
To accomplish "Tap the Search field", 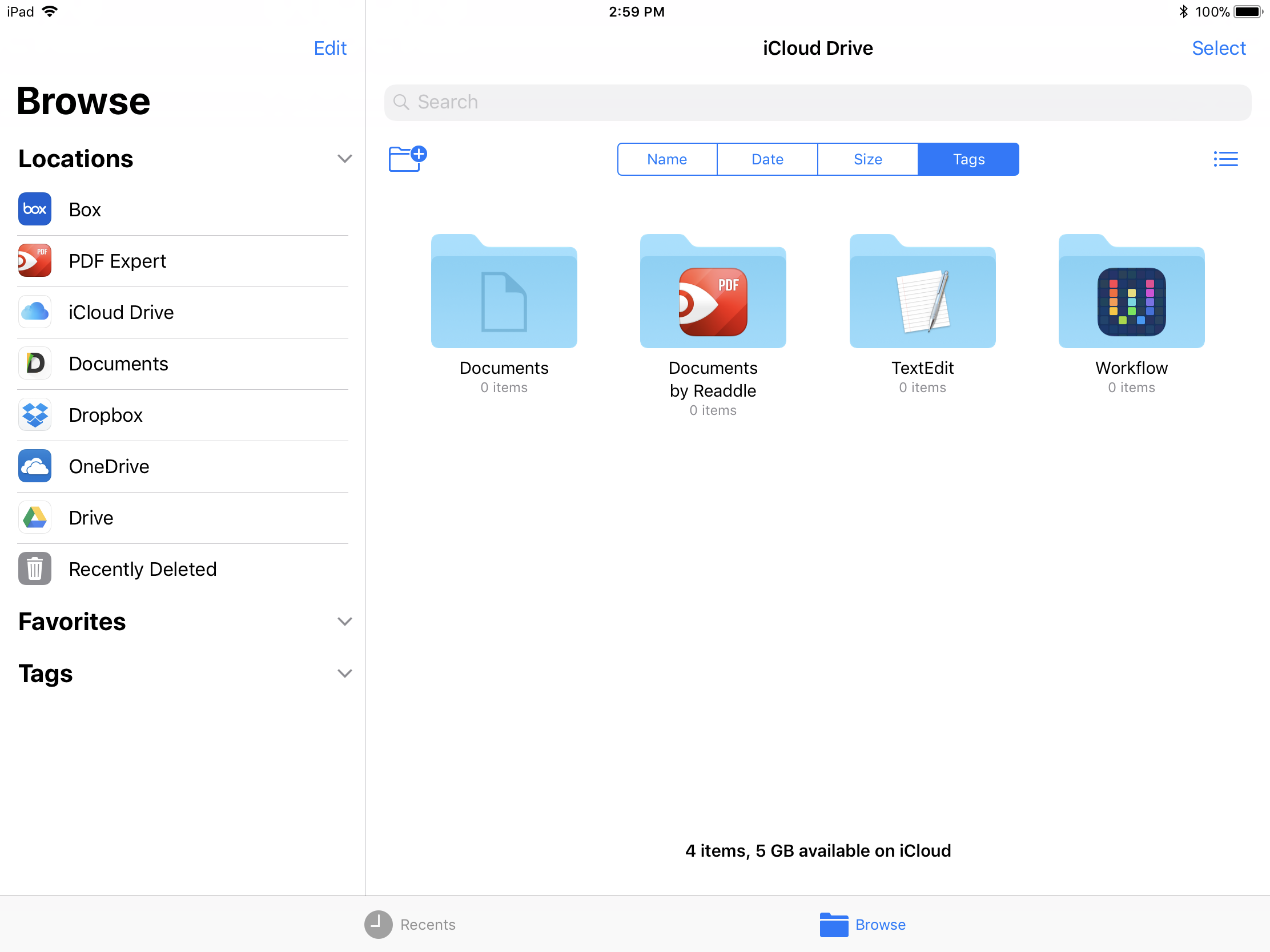I will coord(817,102).
